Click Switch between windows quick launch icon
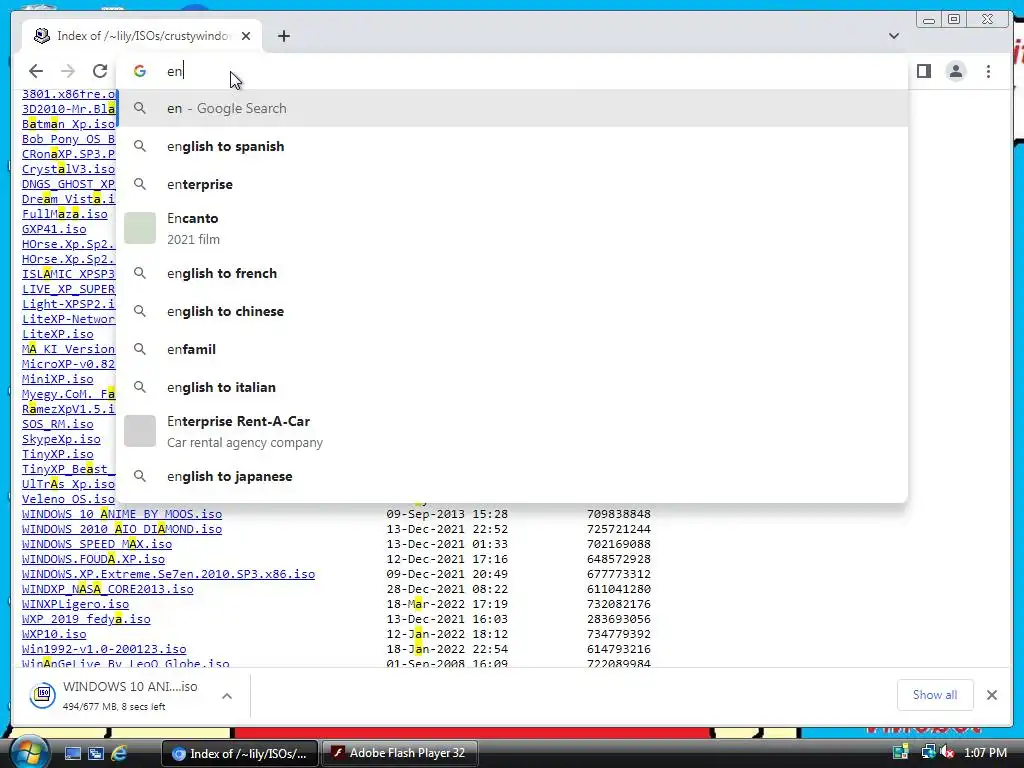The height and width of the screenshot is (768, 1024). point(95,754)
